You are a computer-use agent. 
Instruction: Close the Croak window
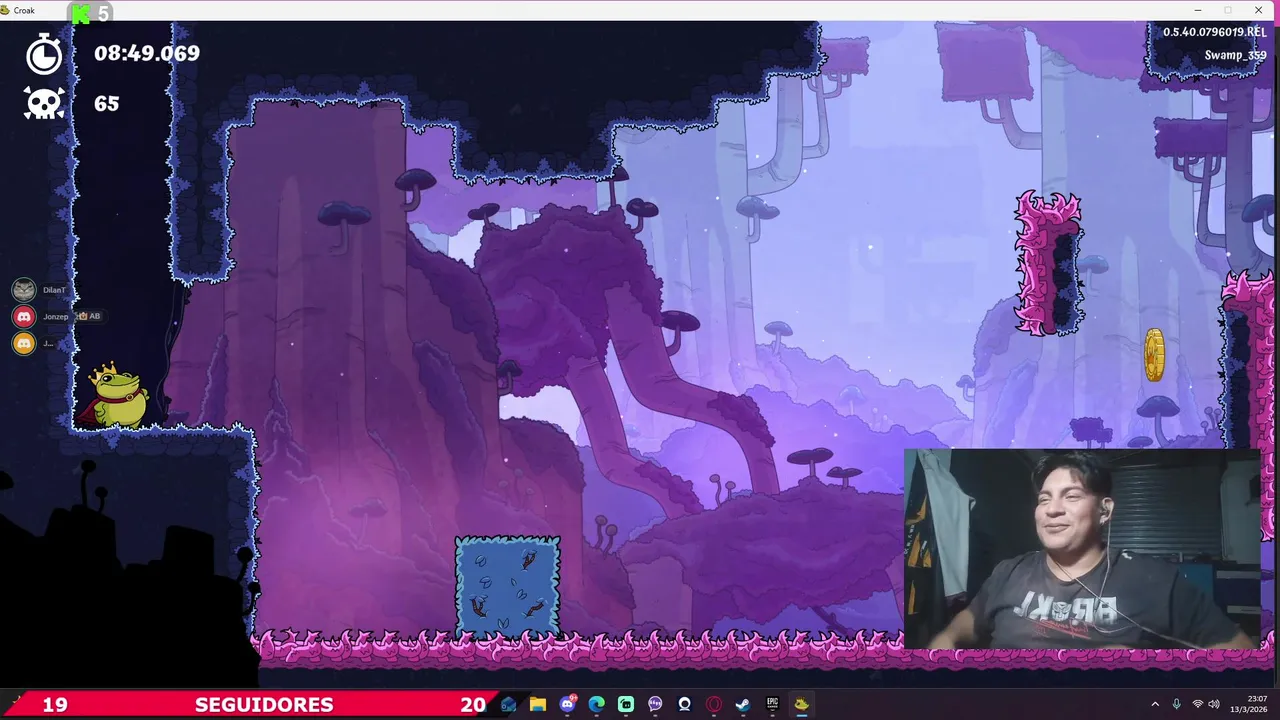click(1258, 10)
